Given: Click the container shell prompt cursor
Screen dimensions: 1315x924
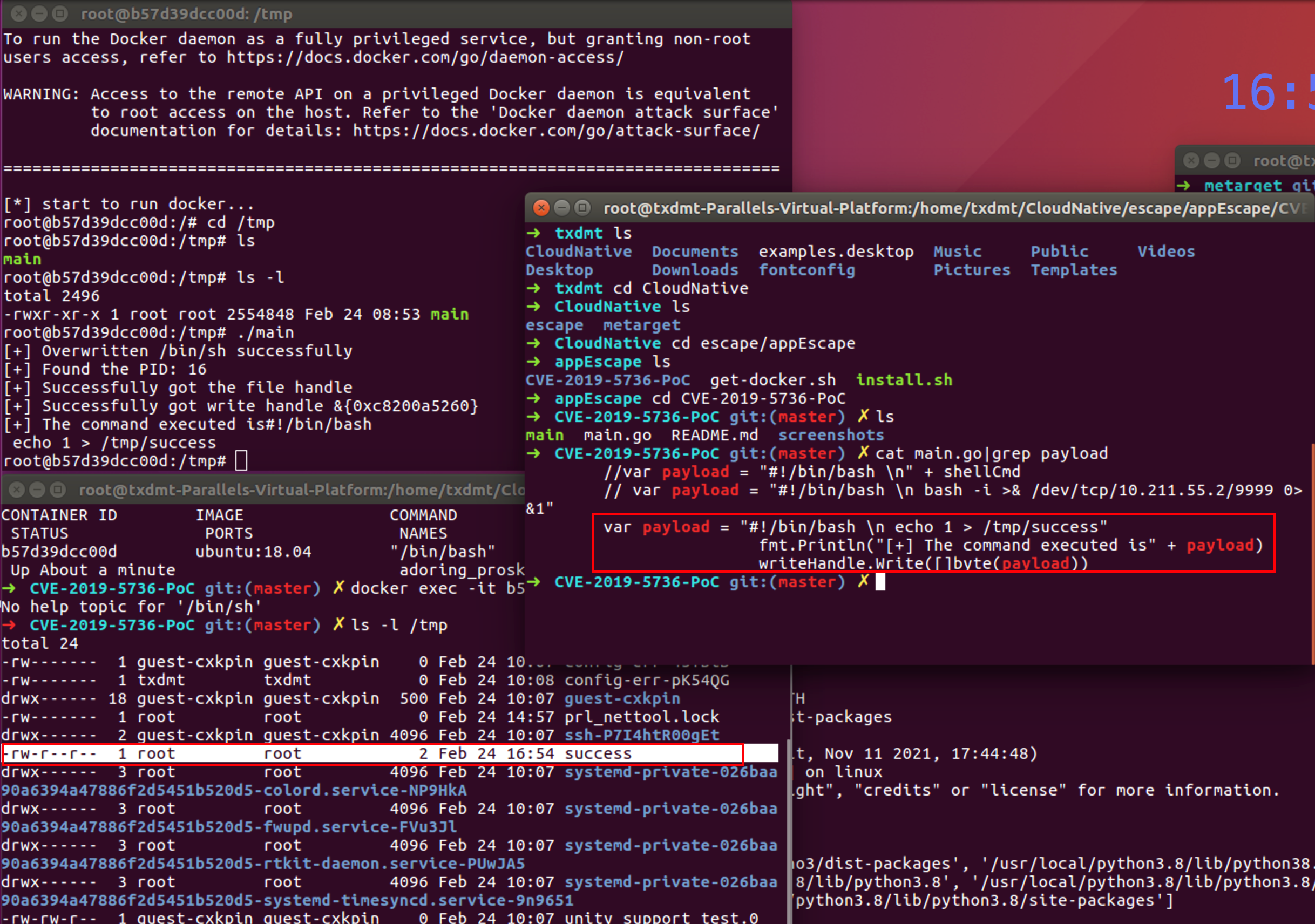Looking at the screenshot, I should click(x=241, y=461).
